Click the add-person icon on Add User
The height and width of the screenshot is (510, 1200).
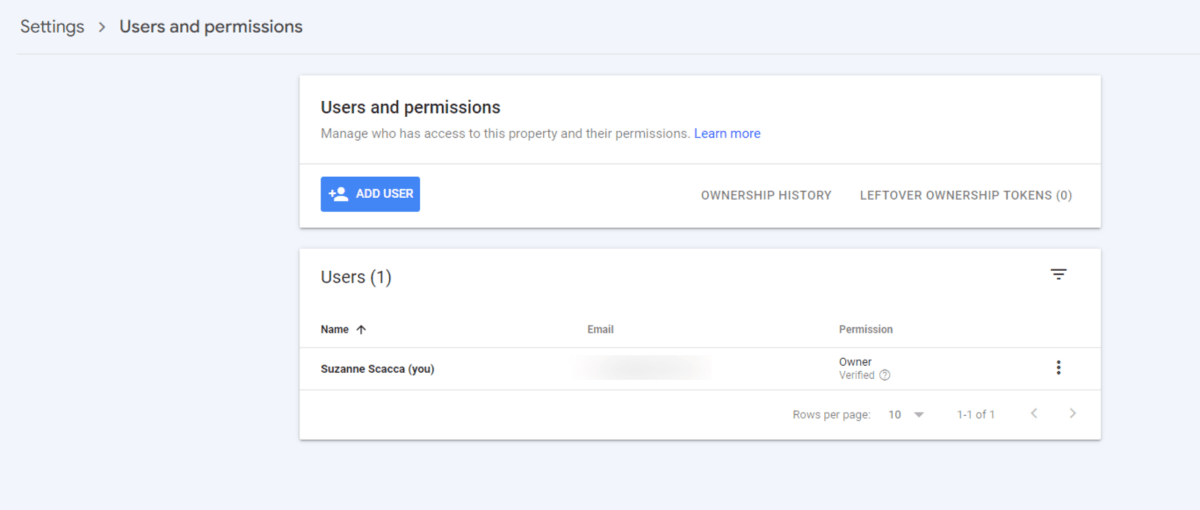339,194
